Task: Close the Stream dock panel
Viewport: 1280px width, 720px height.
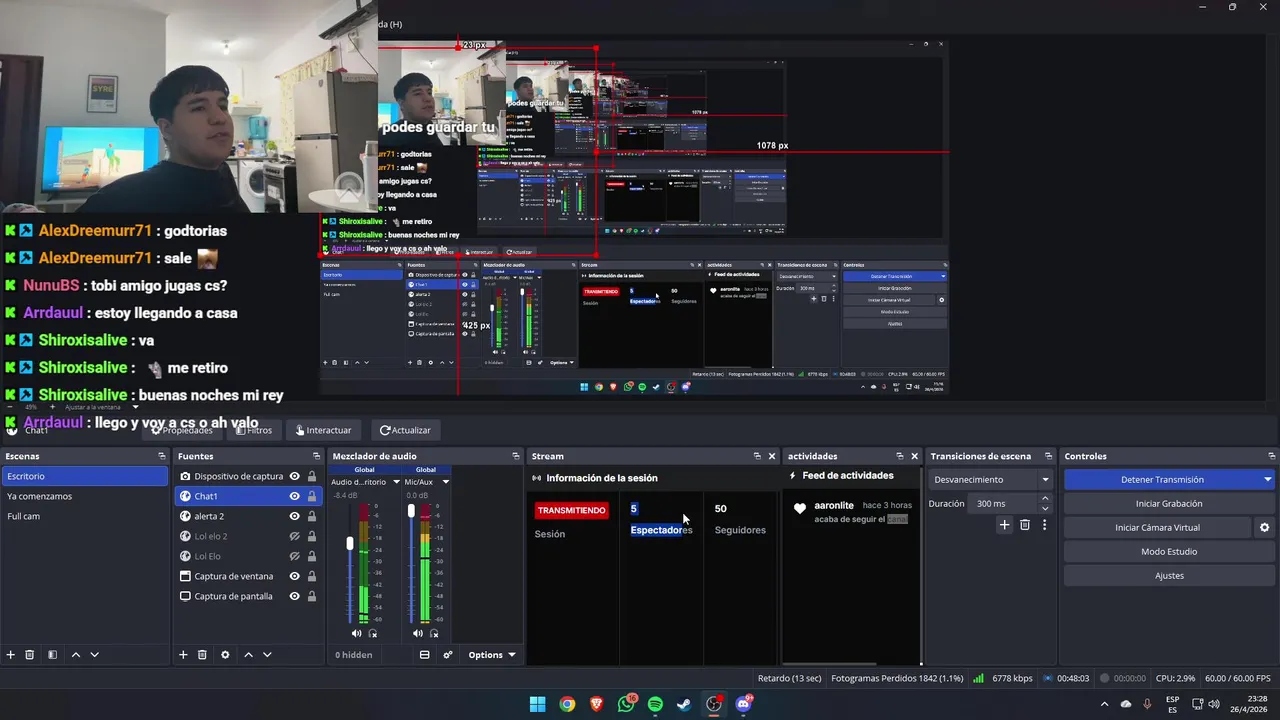Action: pyautogui.click(x=772, y=456)
